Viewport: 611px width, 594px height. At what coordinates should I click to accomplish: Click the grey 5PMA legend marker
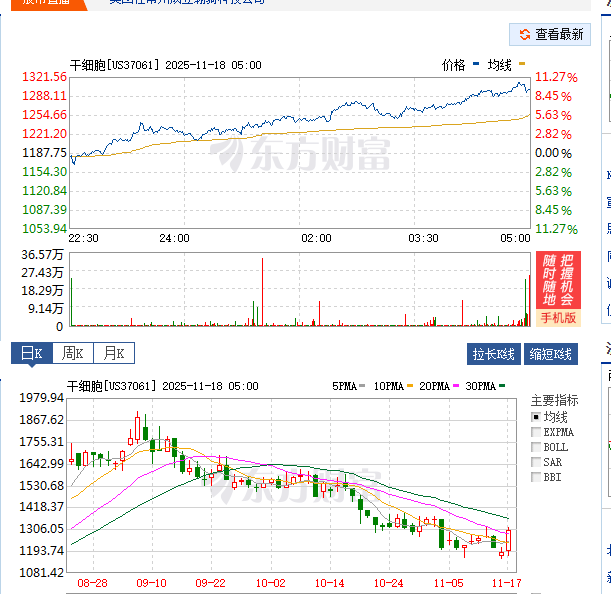click(x=362, y=386)
